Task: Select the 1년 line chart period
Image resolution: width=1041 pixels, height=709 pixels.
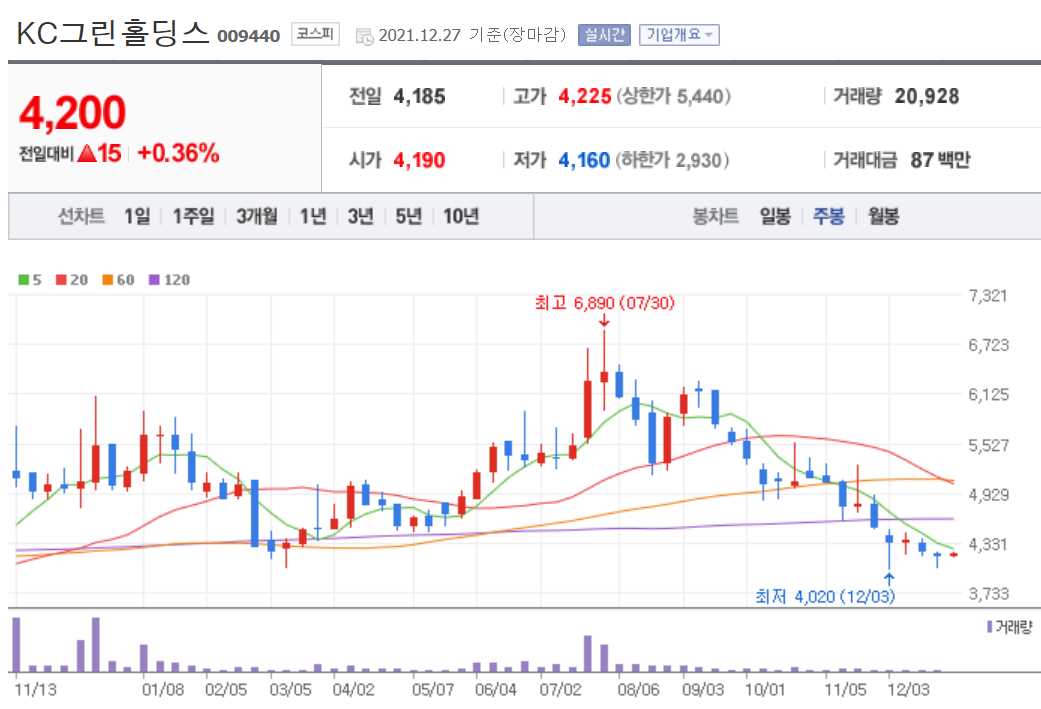Action: [313, 216]
